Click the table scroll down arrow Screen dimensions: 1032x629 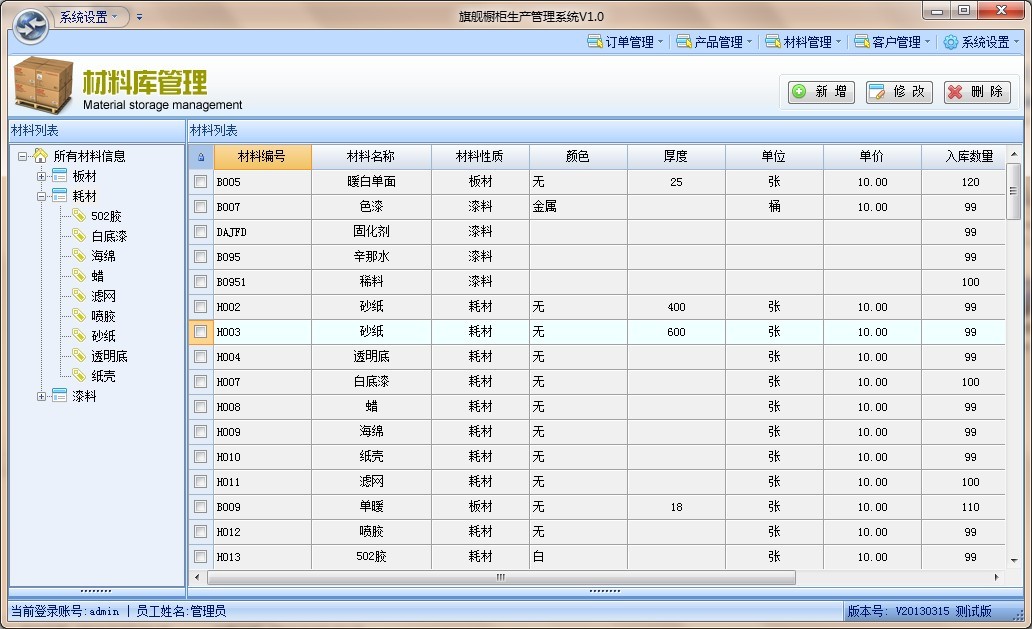(x=1014, y=561)
